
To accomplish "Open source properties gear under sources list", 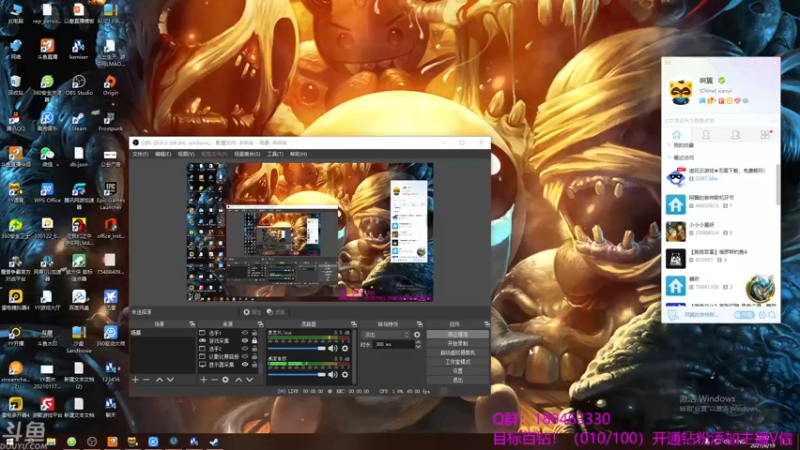I will [226, 380].
